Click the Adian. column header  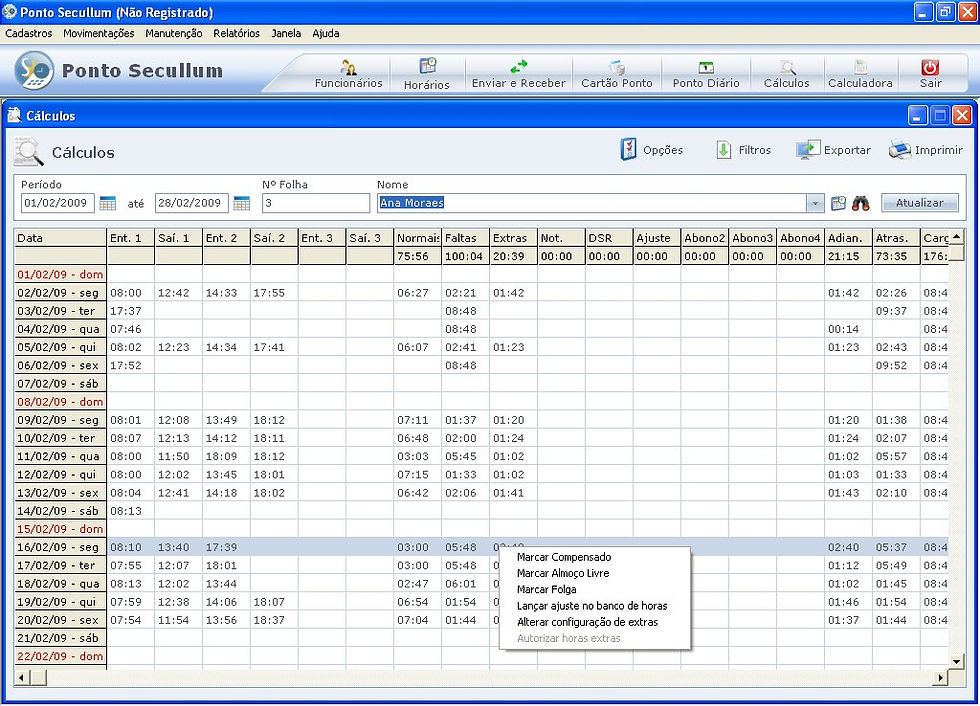849,238
